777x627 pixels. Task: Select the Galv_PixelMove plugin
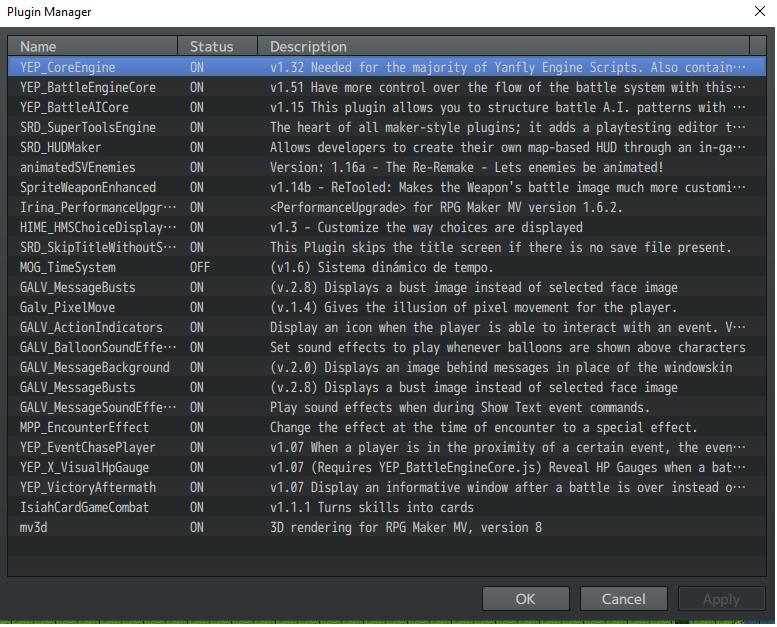(387, 307)
